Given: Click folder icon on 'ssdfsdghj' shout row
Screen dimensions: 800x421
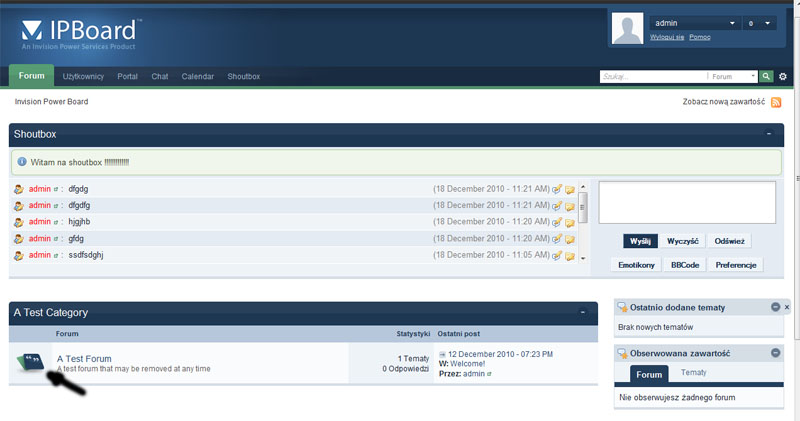Looking at the screenshot, I should click(569, 255).
